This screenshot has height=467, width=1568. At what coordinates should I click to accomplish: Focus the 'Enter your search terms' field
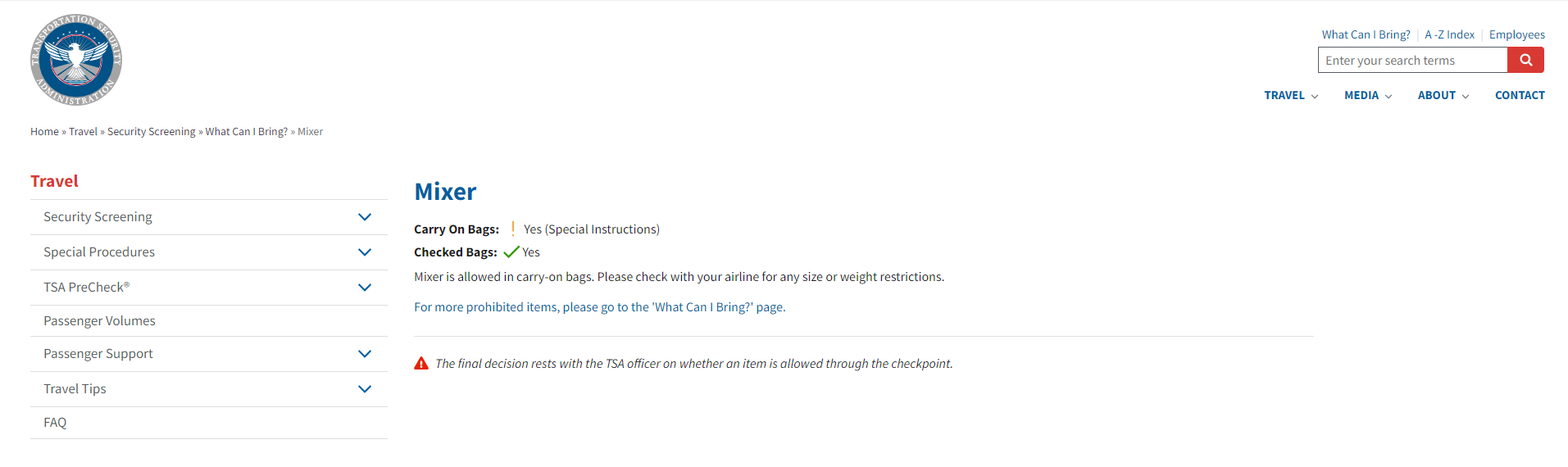[x=1412, y=61]
